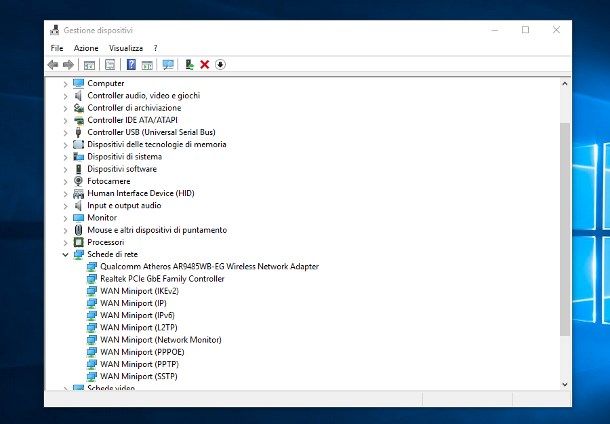This screenshot has width=610, height=424.
Task: Click the disable device down-arrow icon
Action: pyautogui.click(x=220, y=65)
